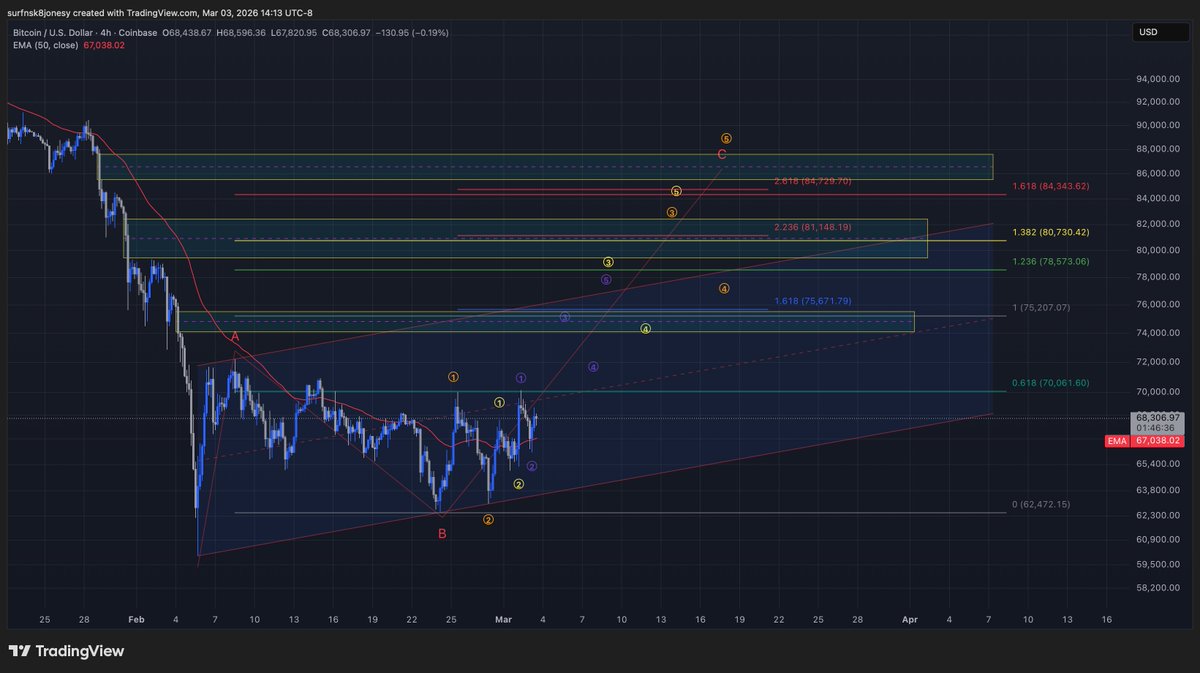Click the 63,800.00 price axis label
The height and width of the screenshot is (673, 1200).
tap(1159, 490)
